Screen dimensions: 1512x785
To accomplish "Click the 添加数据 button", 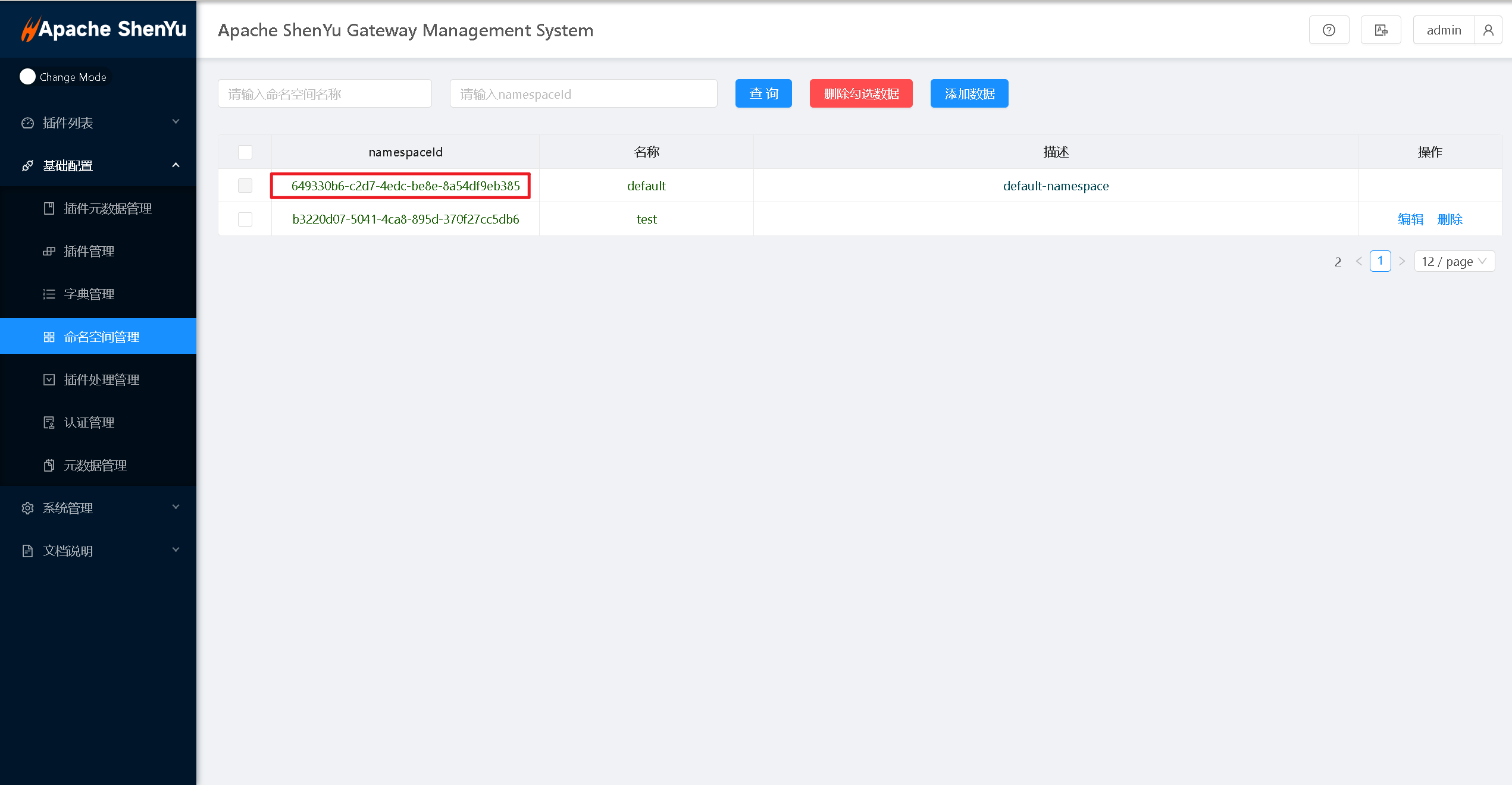I will click(969, 94).
